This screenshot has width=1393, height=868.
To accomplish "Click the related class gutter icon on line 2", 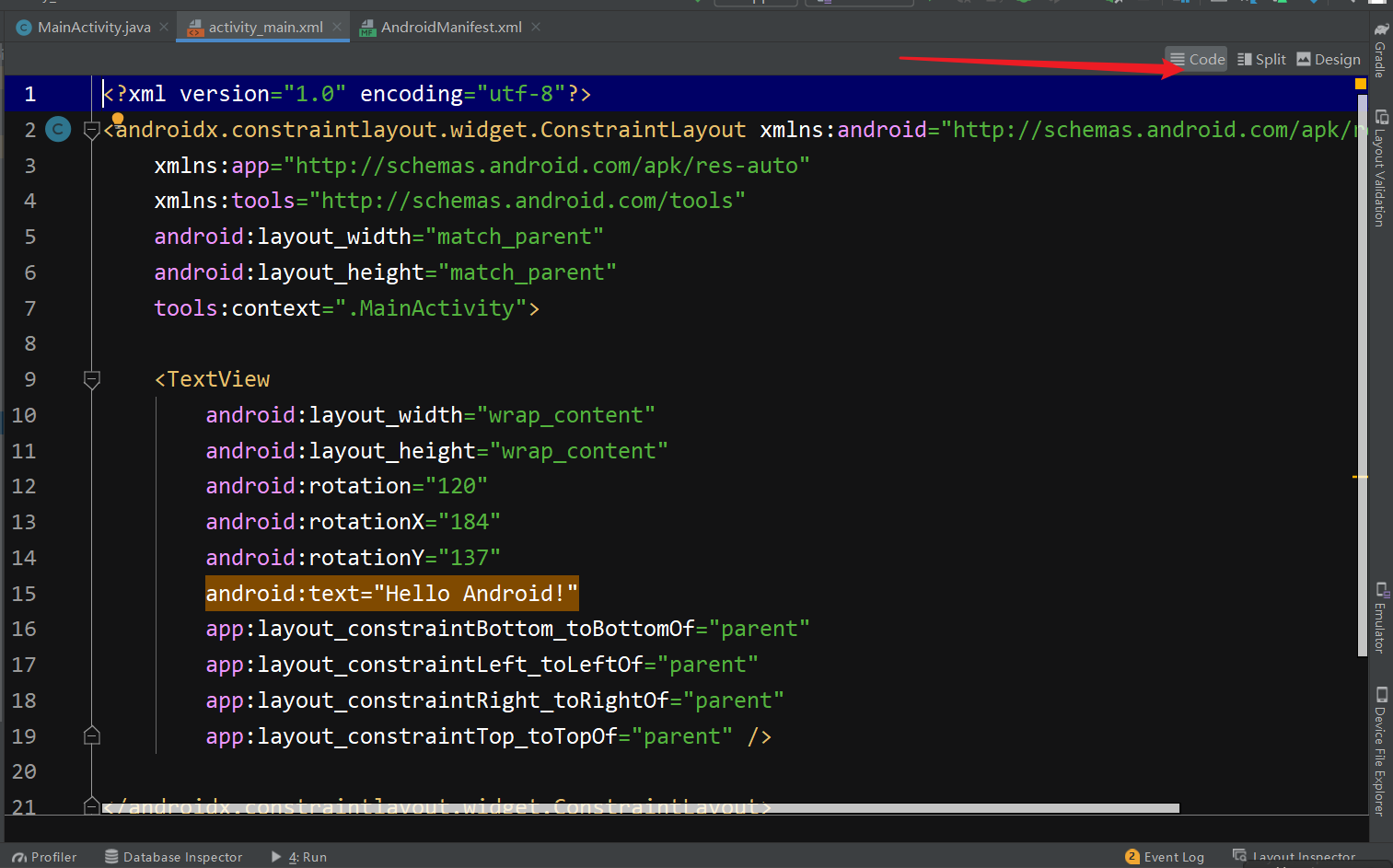I will (x=58, y=129).
